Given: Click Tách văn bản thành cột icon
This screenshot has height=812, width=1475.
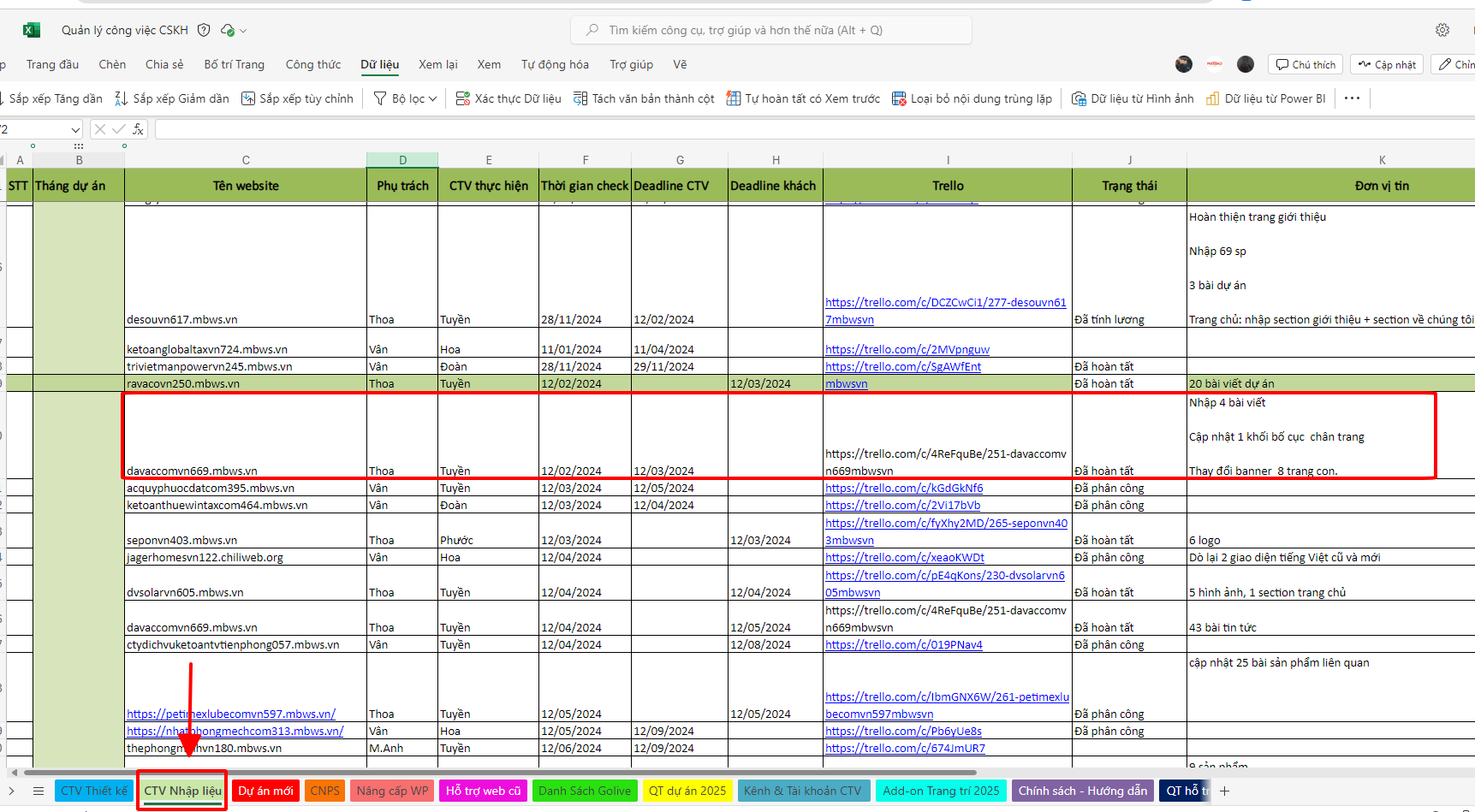Looking at the screenshot, I should click(580, 98).
